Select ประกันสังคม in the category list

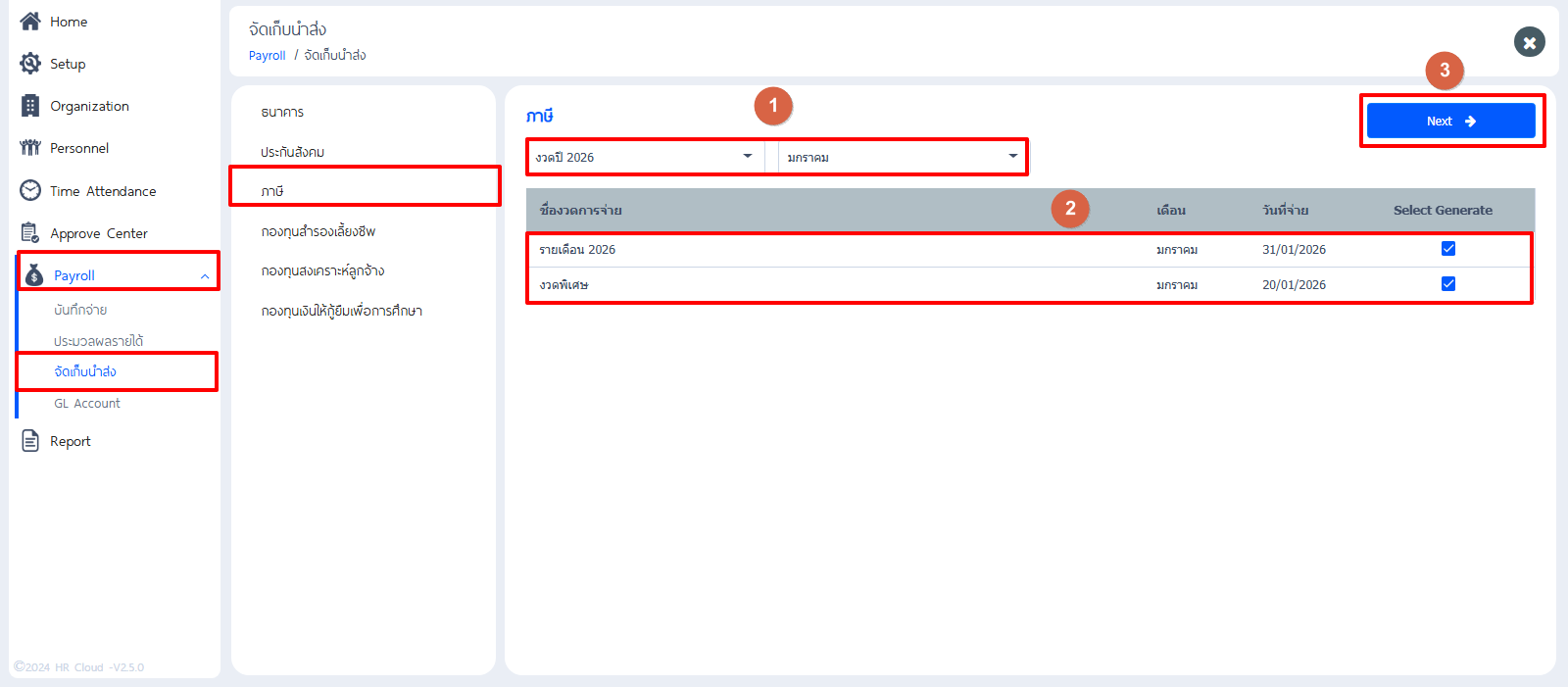point(292,152)
